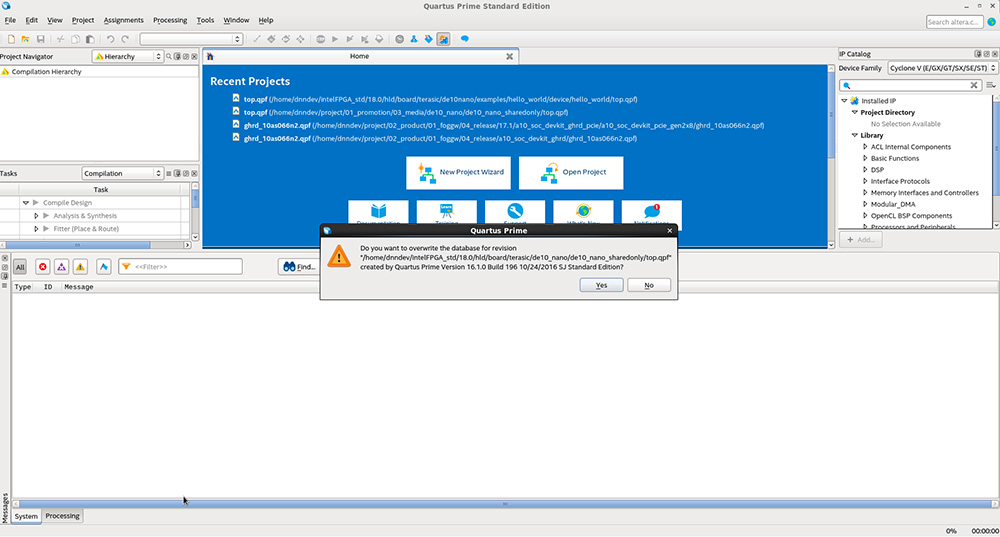1000x537 pixels.
Task: Click the Search altera.com field
Action: point(954,22)
